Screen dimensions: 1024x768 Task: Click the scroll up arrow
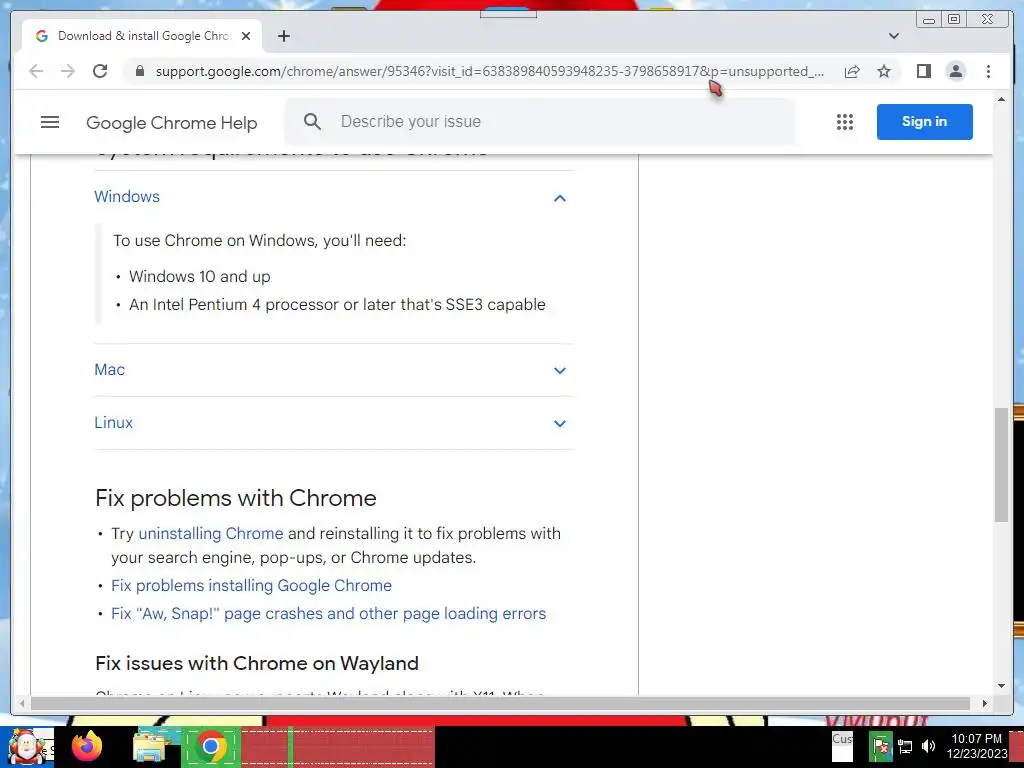point(1001,99)
